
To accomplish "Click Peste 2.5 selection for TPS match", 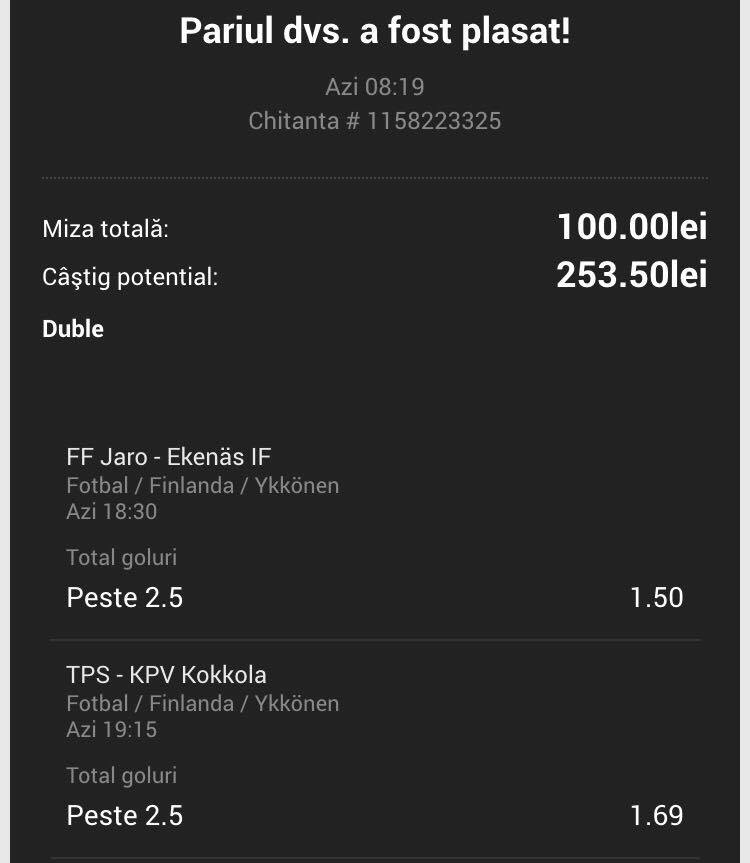I will coord(125,816).
